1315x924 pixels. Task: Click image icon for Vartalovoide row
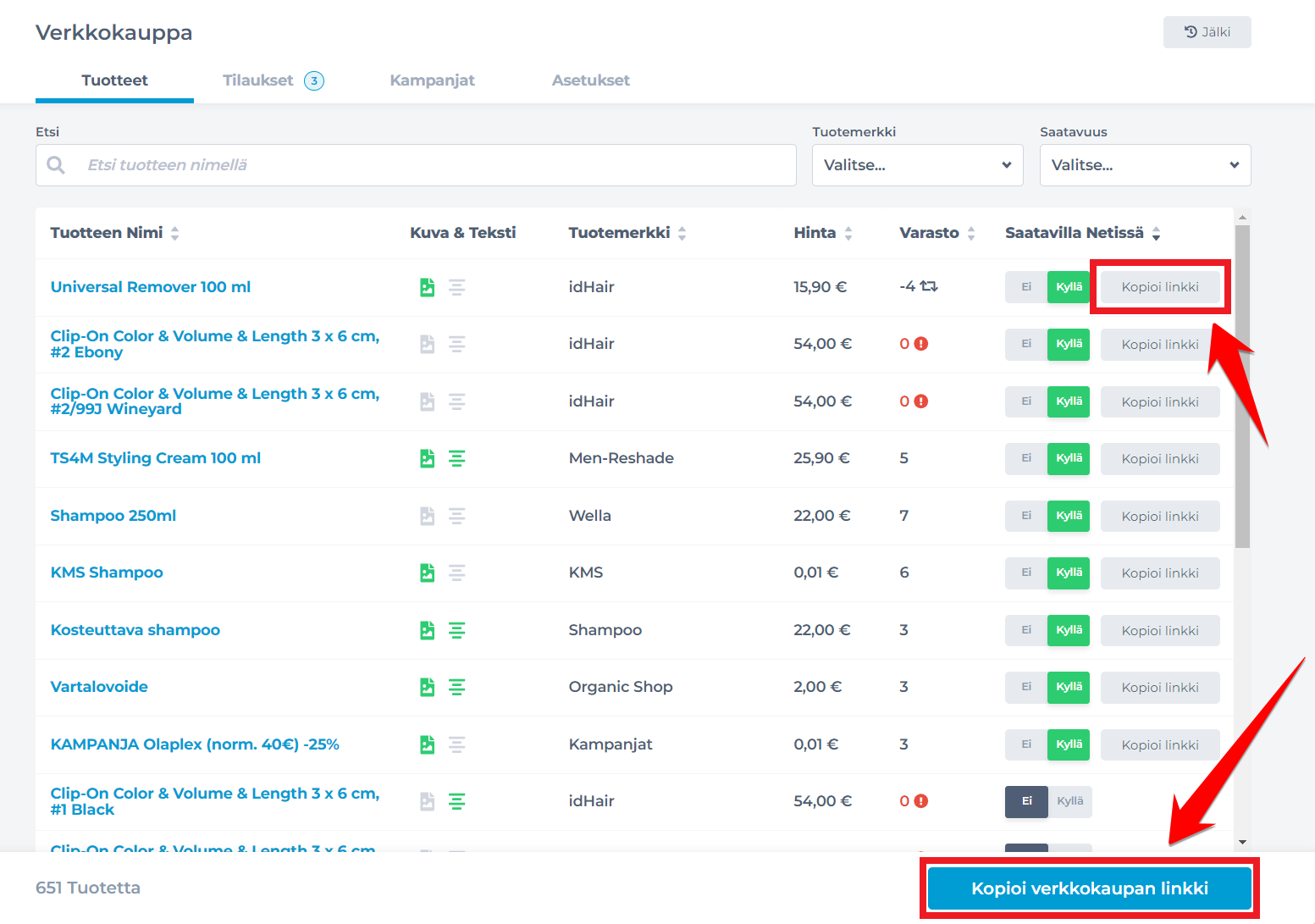(x=428, y=687)
